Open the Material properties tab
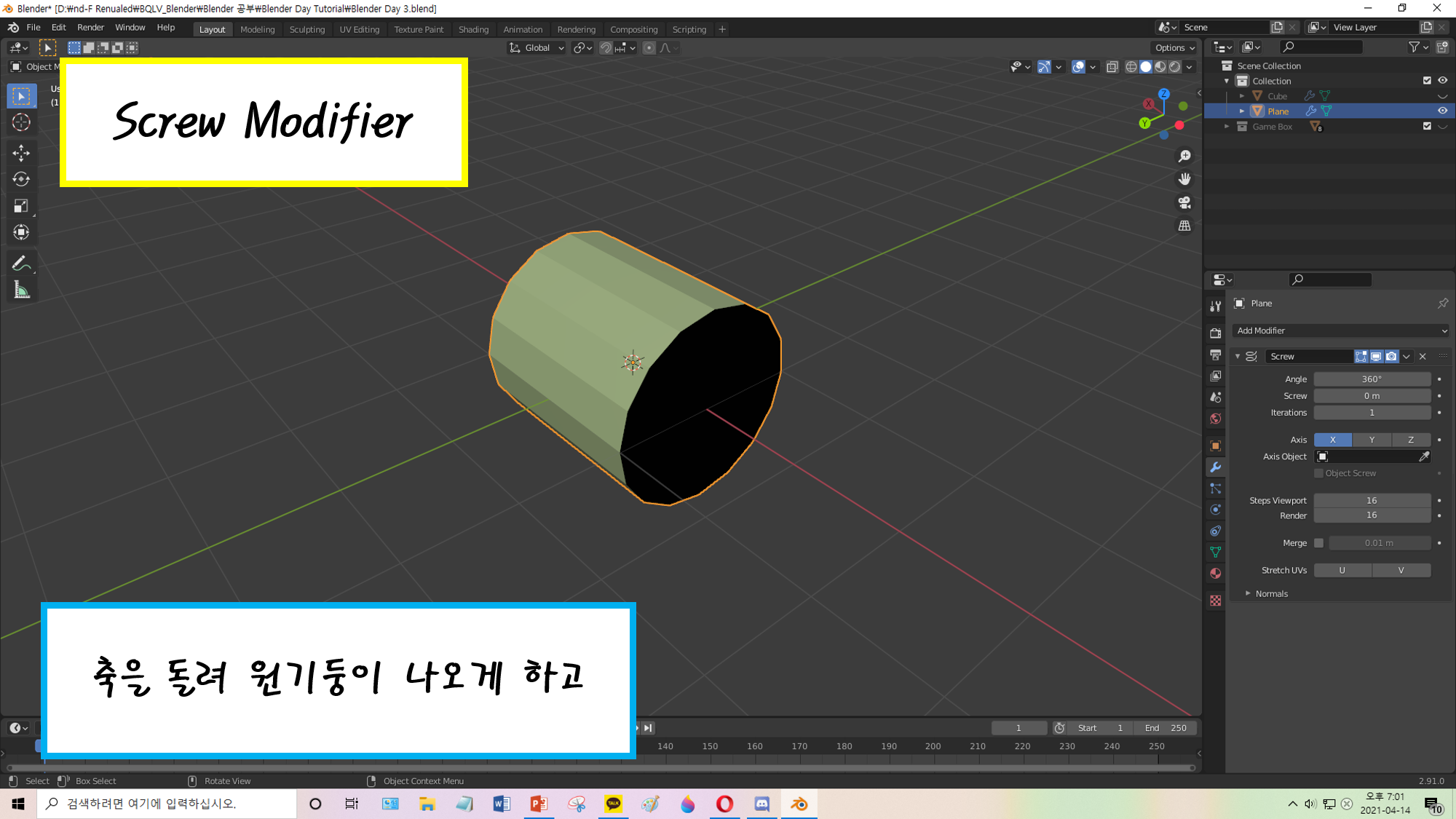 click(1215, 574)
